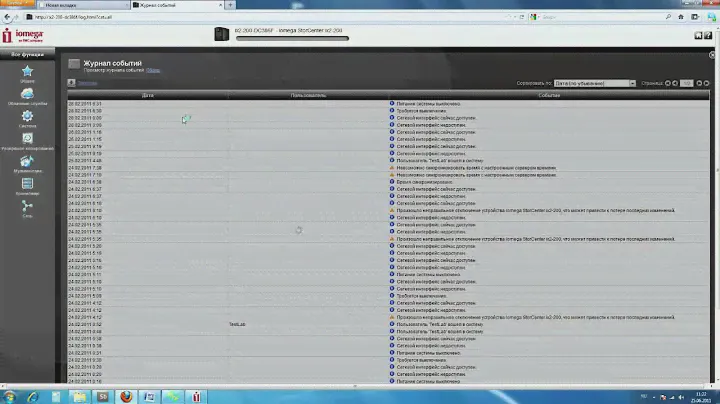This screenshot has height=404, width=720.
Task: Click the Iomega logo
Action: coord(26,37)
